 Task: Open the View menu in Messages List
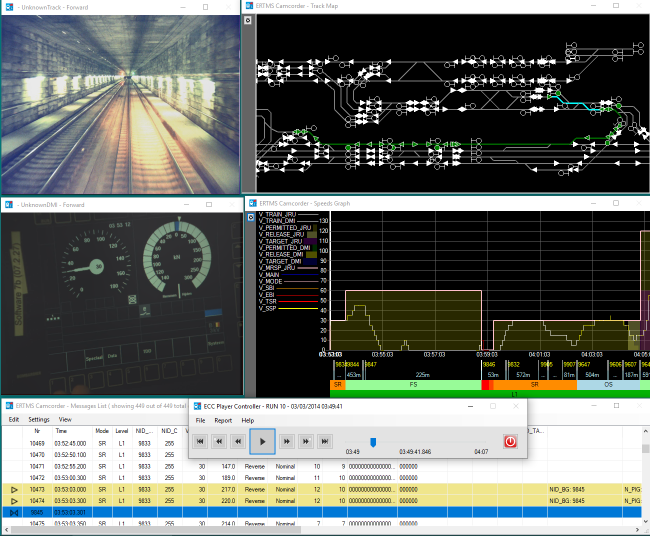(x=65, y=420)
